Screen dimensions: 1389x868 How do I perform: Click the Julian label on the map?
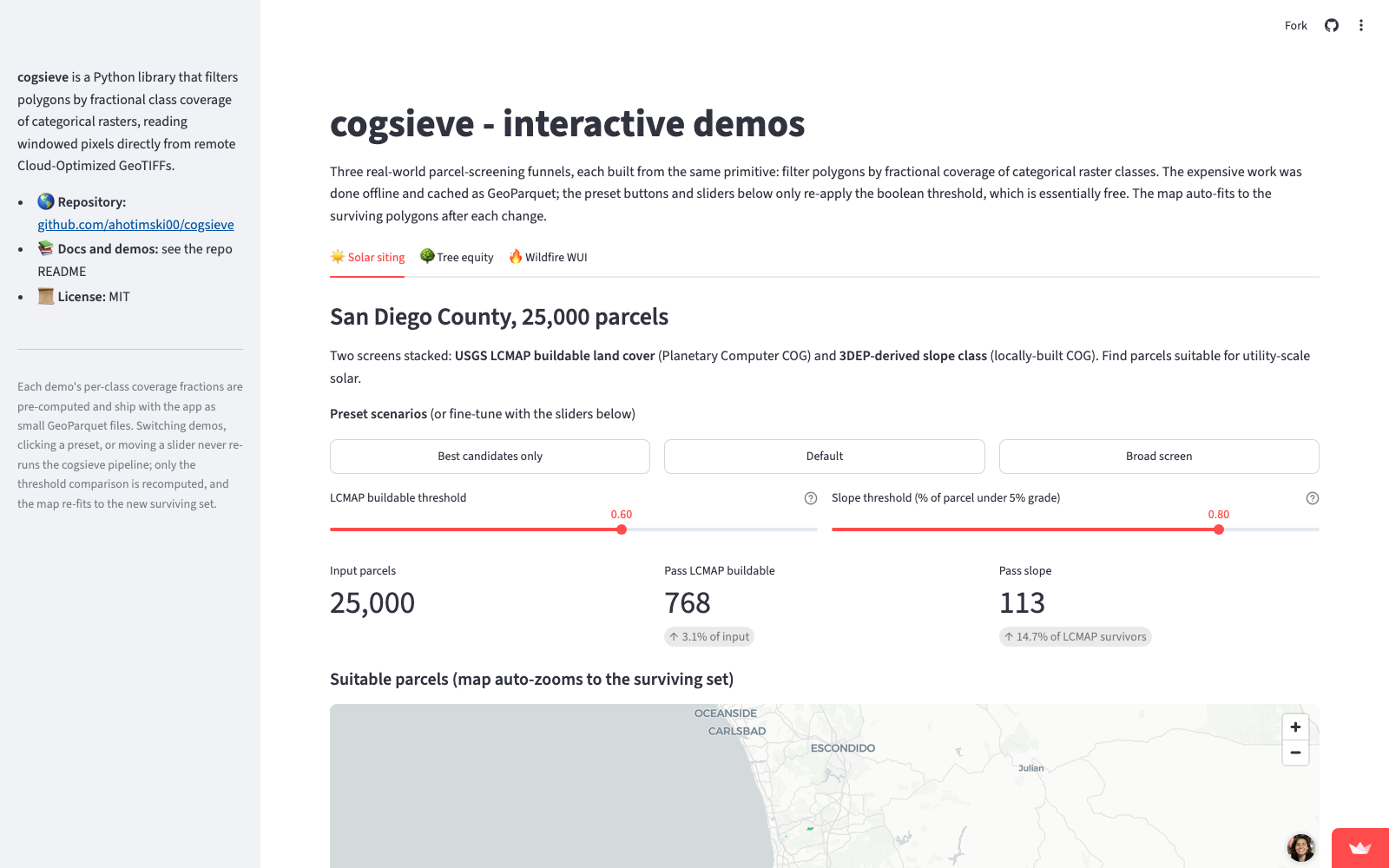point(1031,768)
